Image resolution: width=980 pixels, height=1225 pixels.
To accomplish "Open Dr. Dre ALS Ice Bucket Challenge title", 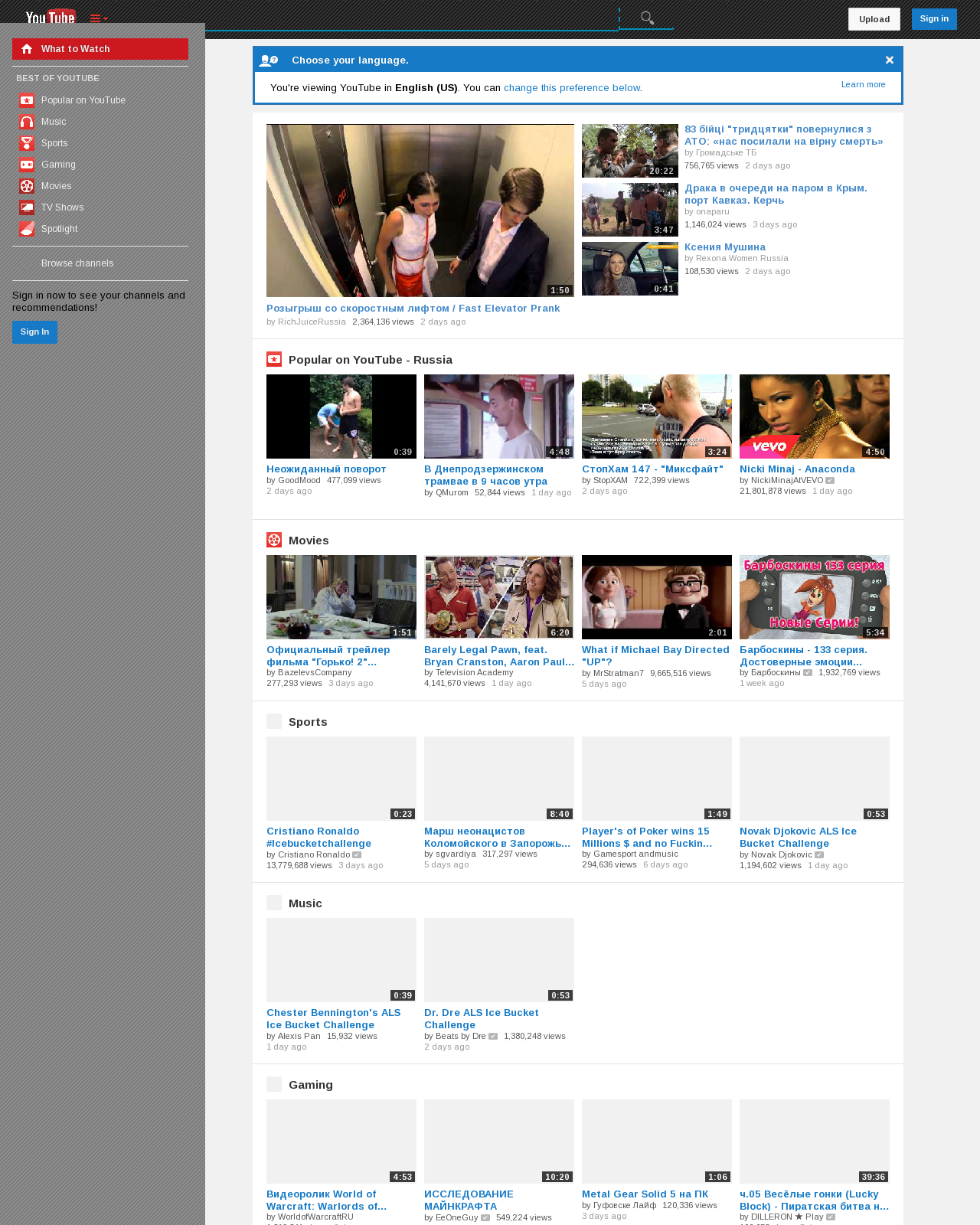I will pyautogui.click(x=482, y=1019).
